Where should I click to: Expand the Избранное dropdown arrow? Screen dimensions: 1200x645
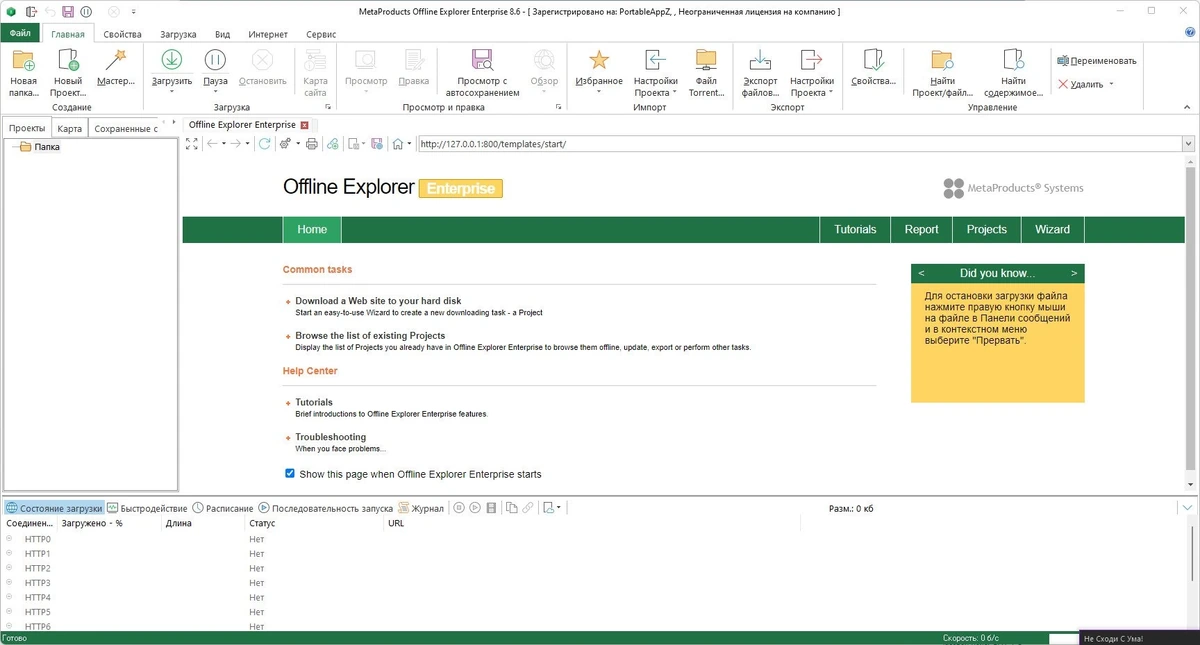[599, 92]
